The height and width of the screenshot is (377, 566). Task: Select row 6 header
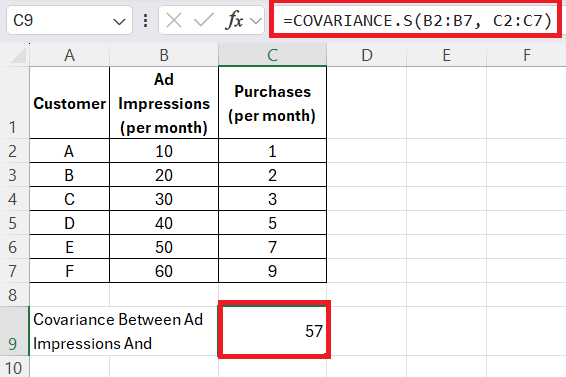click(x=14, y=247)
